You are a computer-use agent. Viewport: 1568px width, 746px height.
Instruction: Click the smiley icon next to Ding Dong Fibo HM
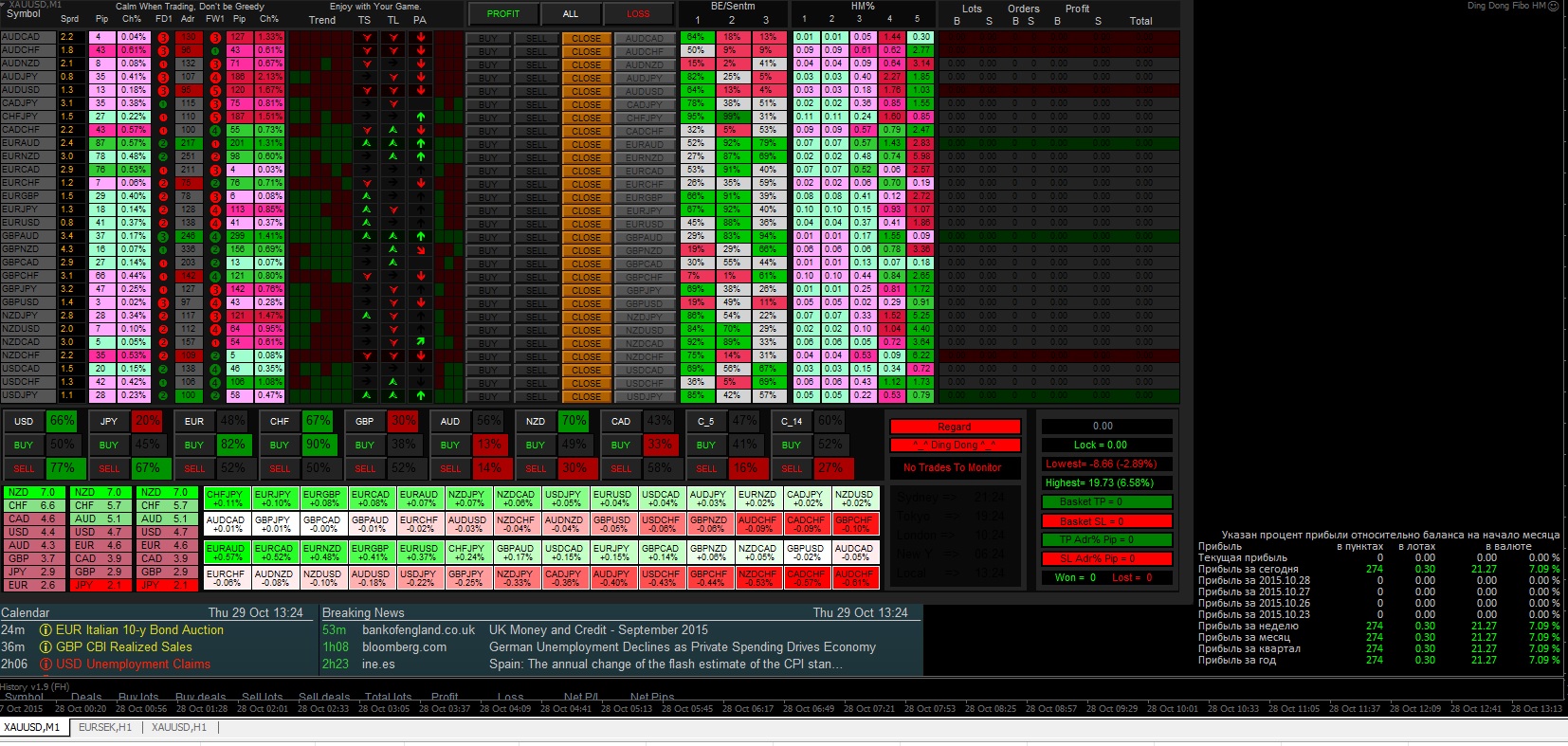tap(1553, 6)
